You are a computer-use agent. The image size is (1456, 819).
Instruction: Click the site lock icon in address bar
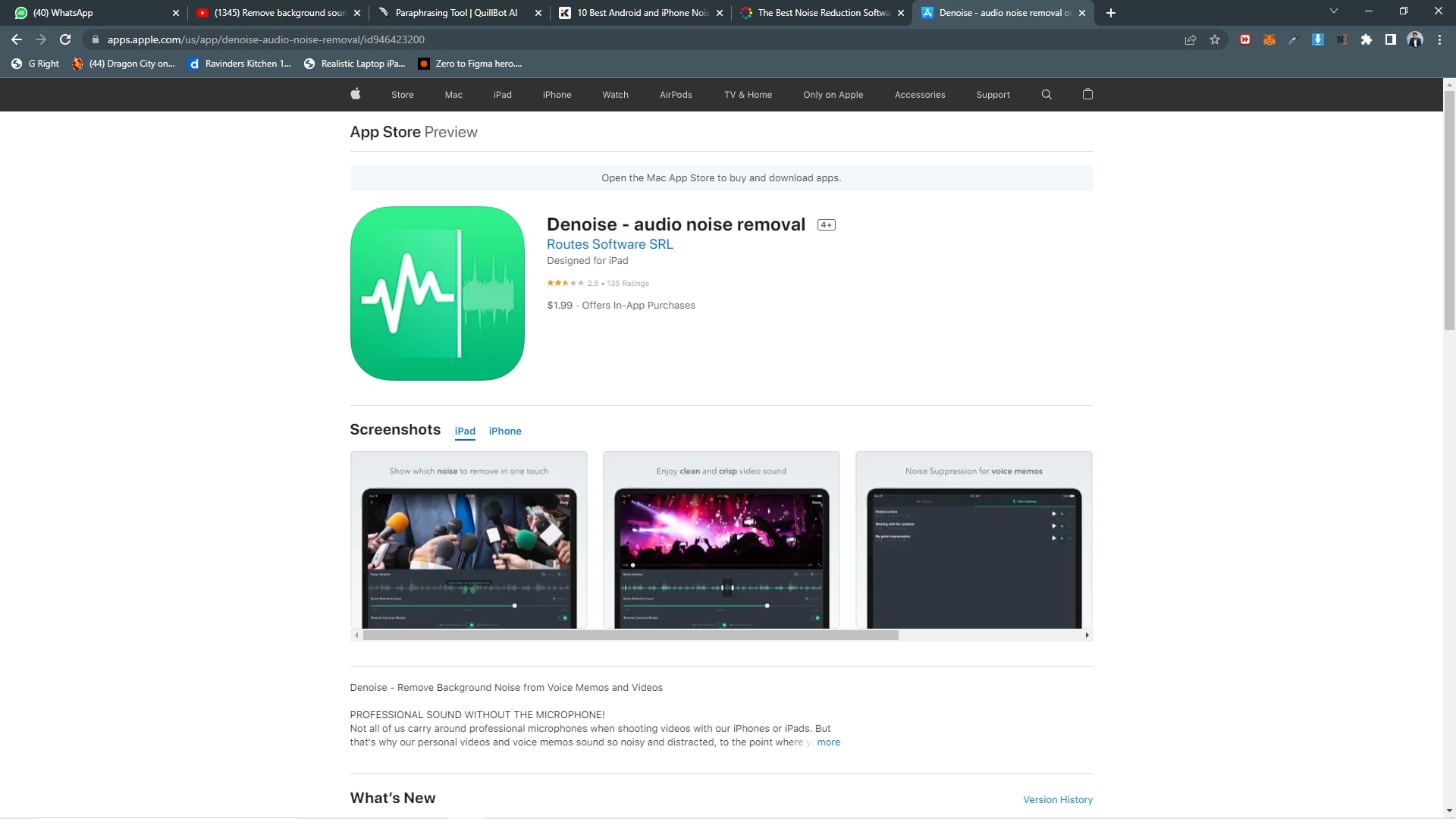[x=96, y=39]
